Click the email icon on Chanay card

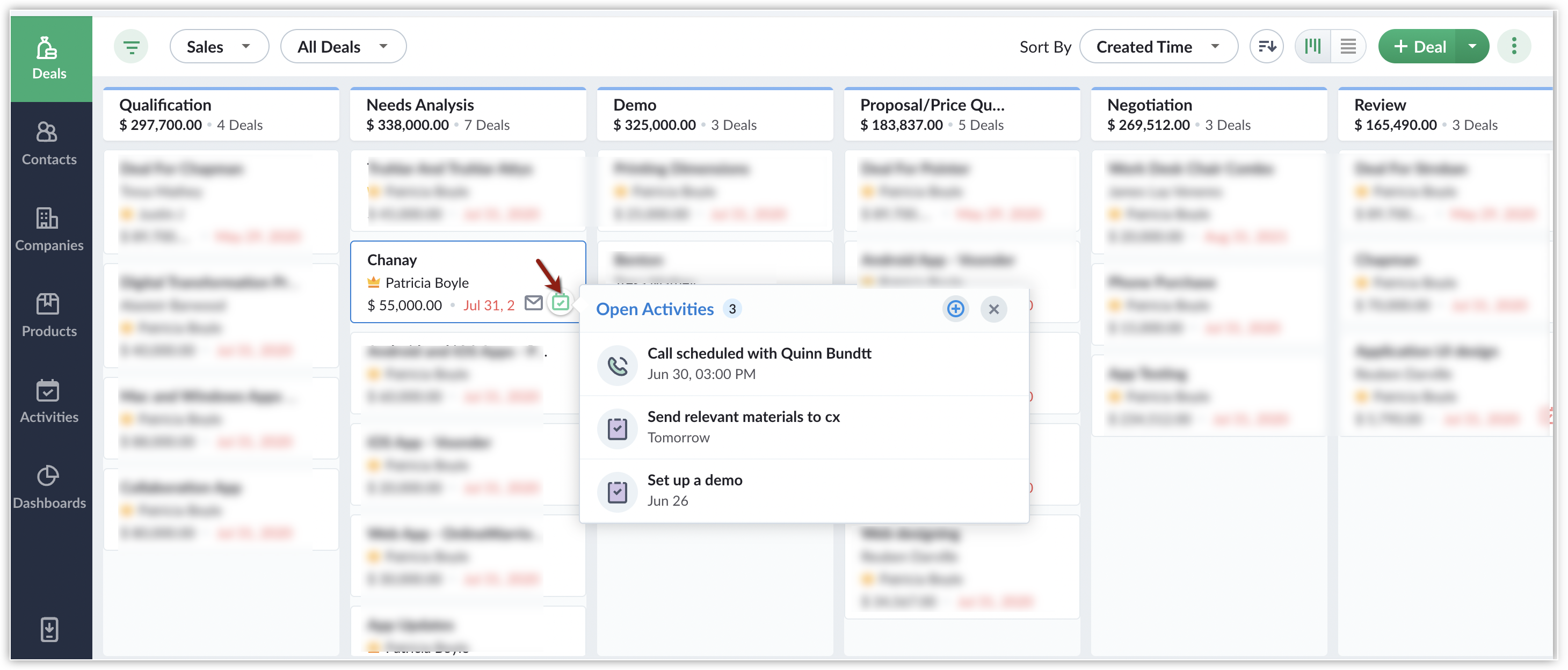tap(533, 303)
